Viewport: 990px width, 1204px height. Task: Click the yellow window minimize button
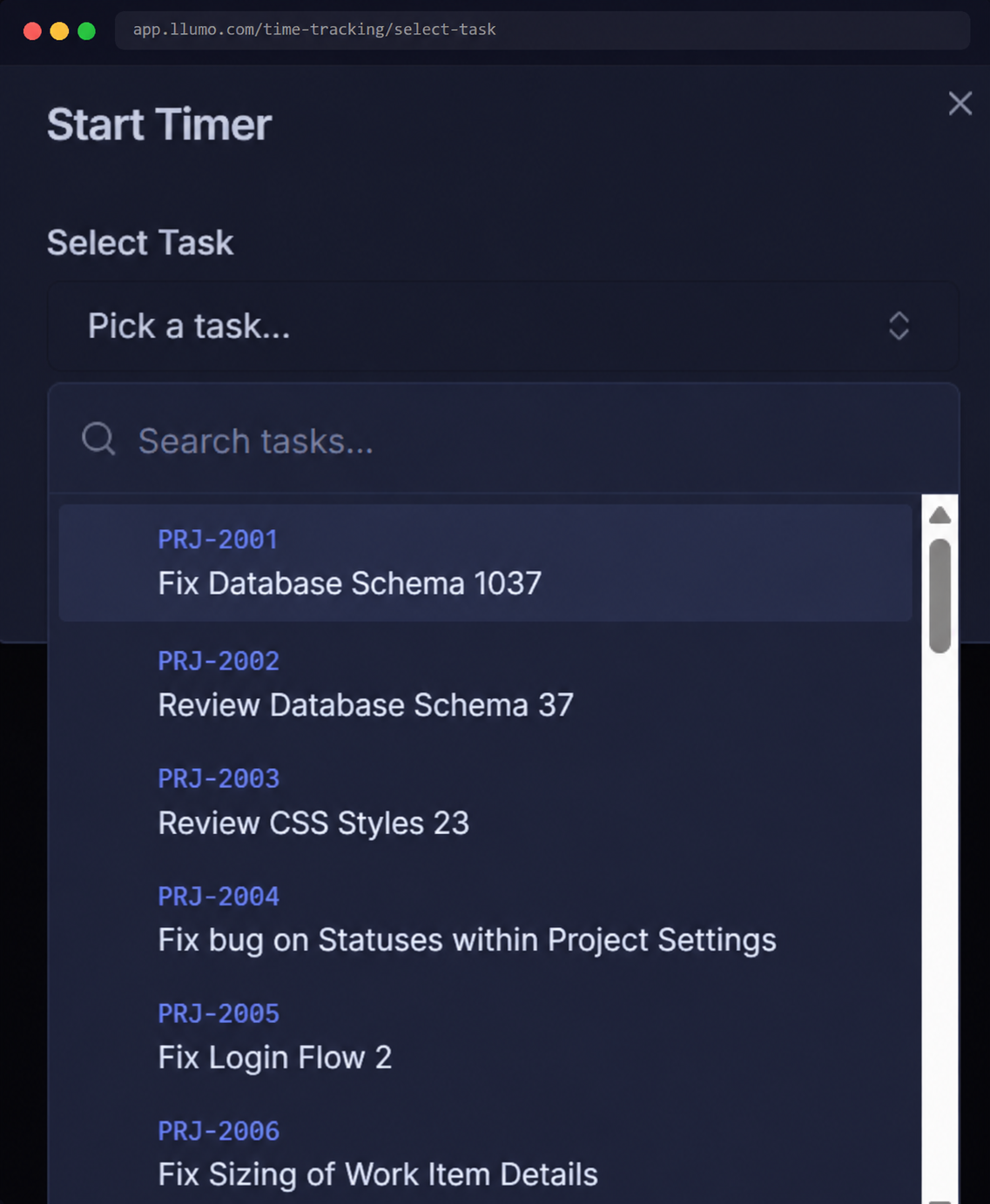[x=59, y=31]
